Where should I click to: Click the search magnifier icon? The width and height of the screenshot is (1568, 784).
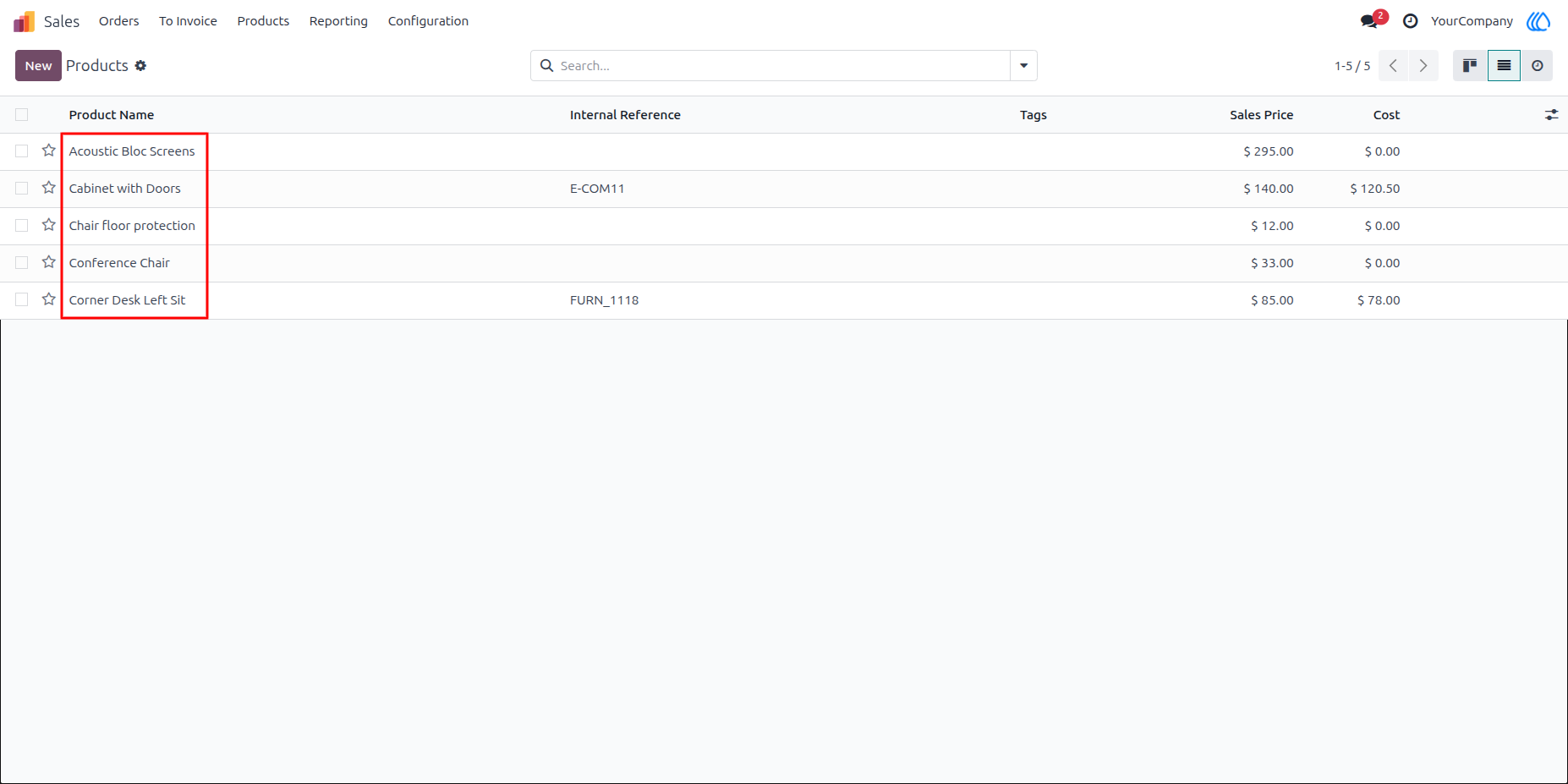coord(547,65)
